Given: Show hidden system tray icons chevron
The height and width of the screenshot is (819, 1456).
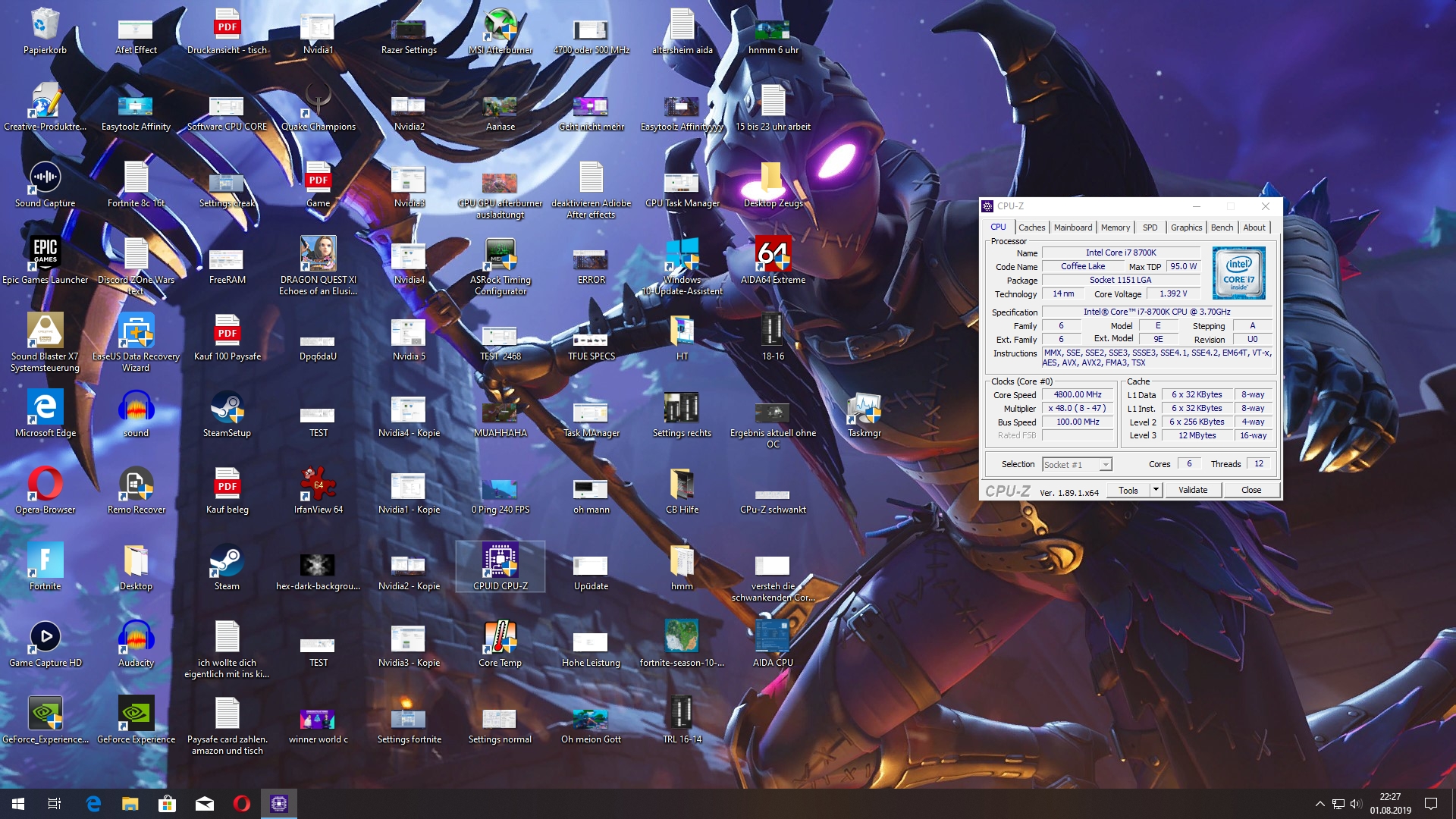Looking at the screenshot, I should coord(1319,804).
